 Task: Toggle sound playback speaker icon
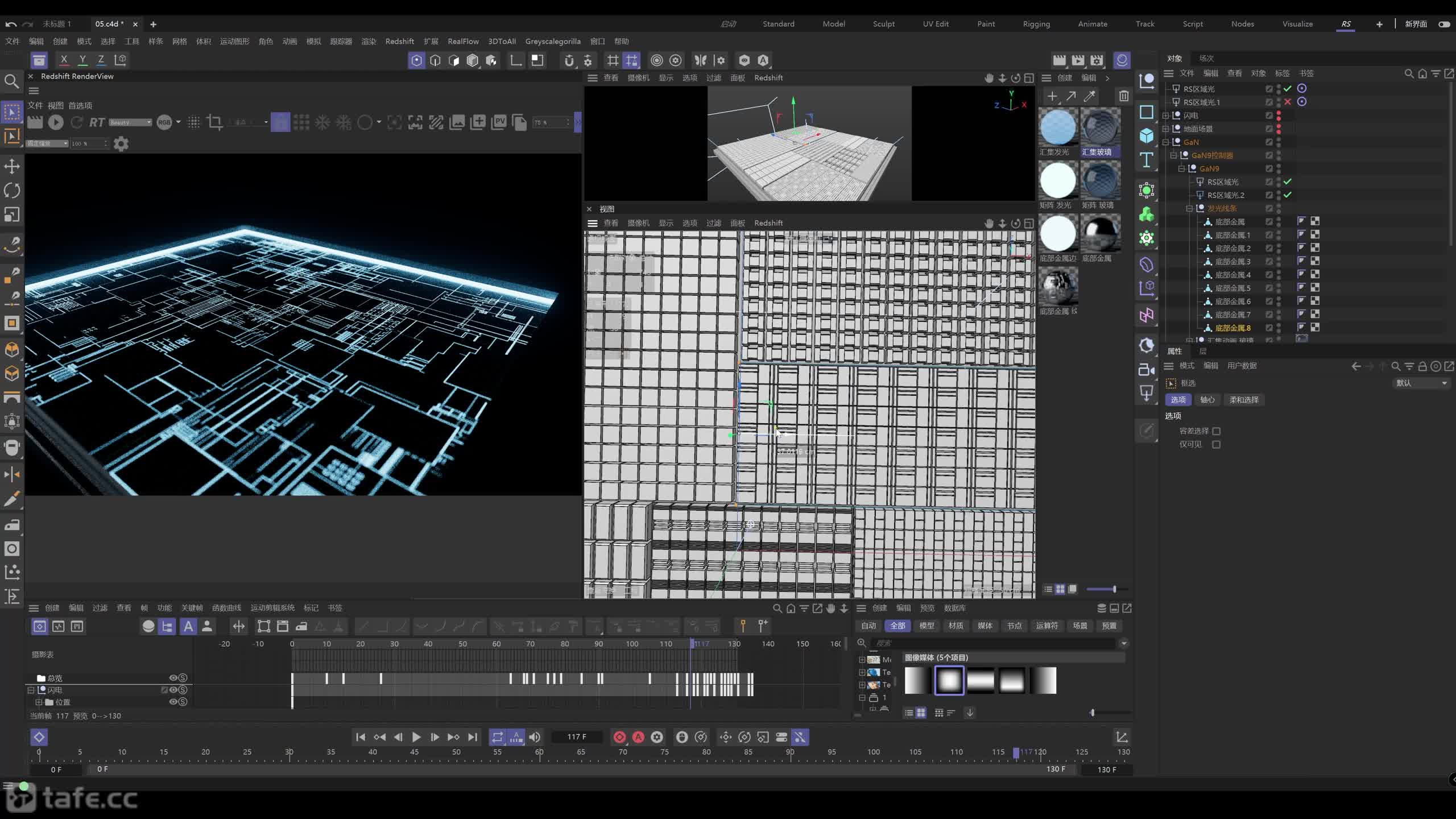click(x=535, y=737)
